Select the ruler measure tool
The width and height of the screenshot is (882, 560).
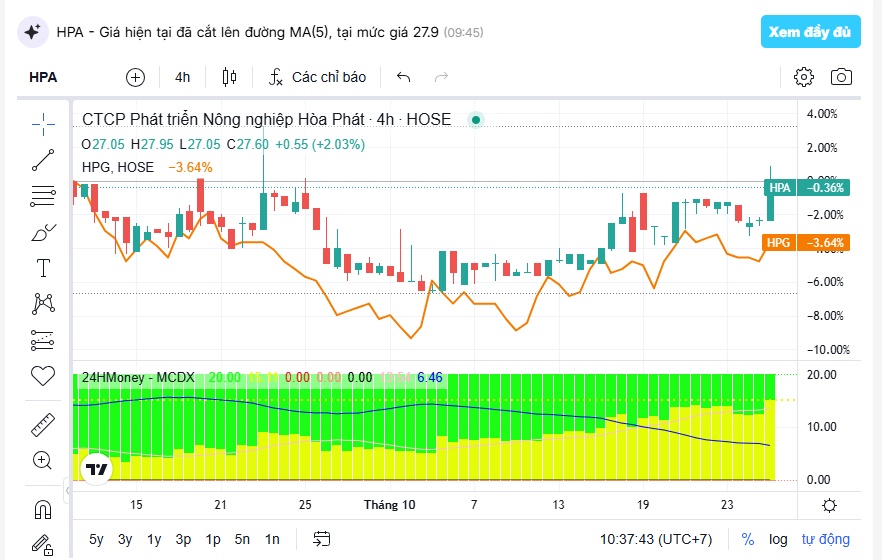click(43, 425)
